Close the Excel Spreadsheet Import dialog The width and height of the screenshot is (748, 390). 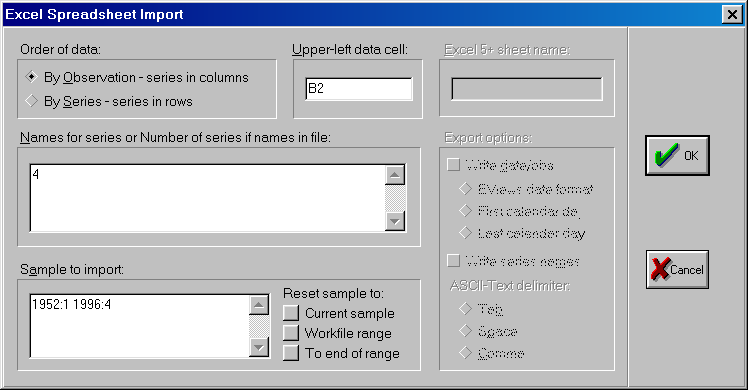click(x=732, y=14)
